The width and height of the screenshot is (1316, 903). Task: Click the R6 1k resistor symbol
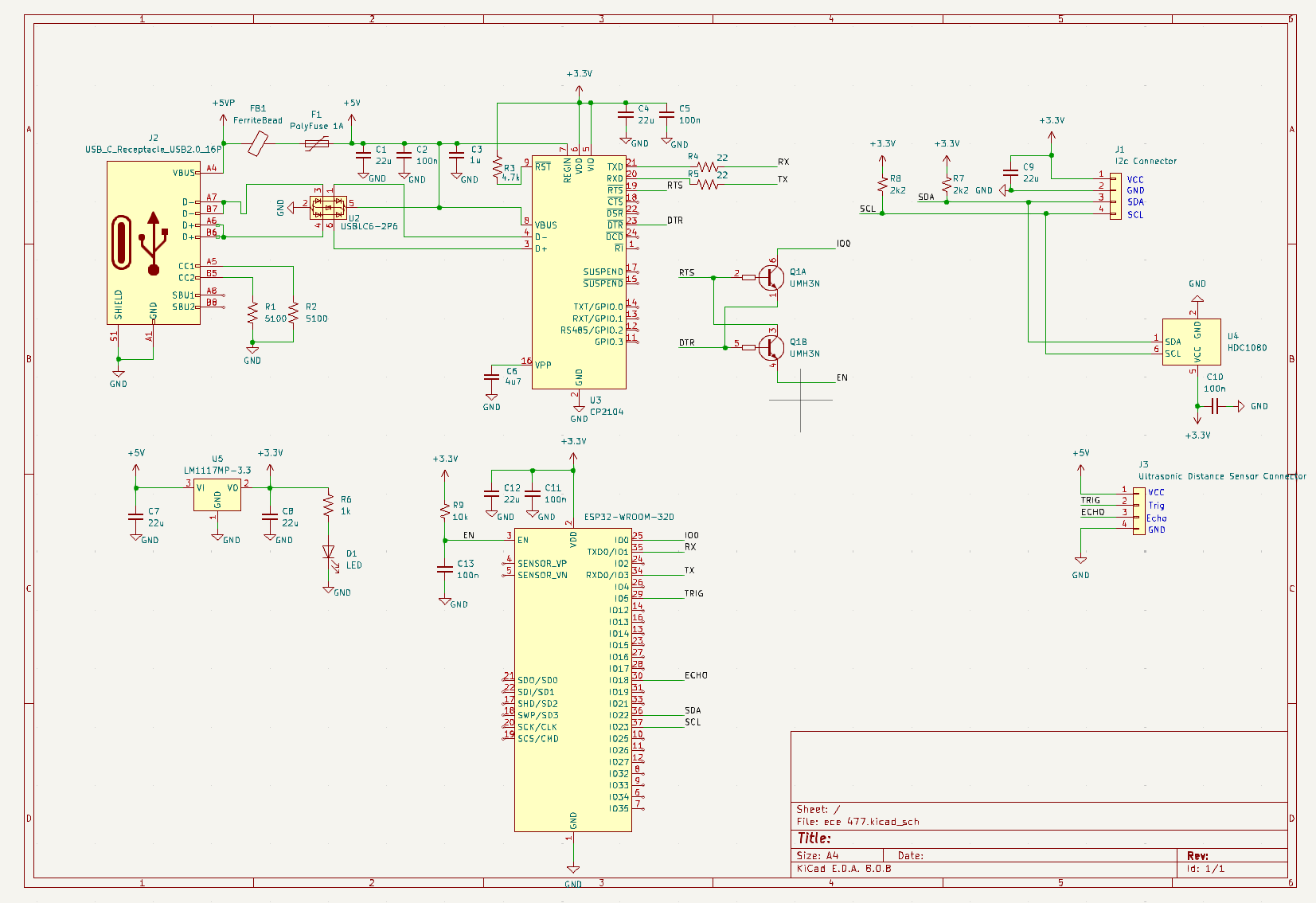(328, 505)
